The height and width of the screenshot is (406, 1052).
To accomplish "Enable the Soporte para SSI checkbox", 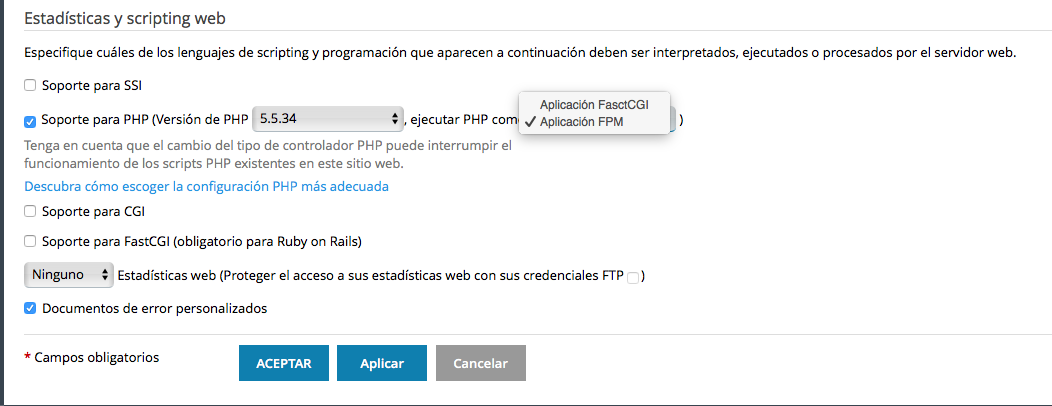I will coord(30,86).
